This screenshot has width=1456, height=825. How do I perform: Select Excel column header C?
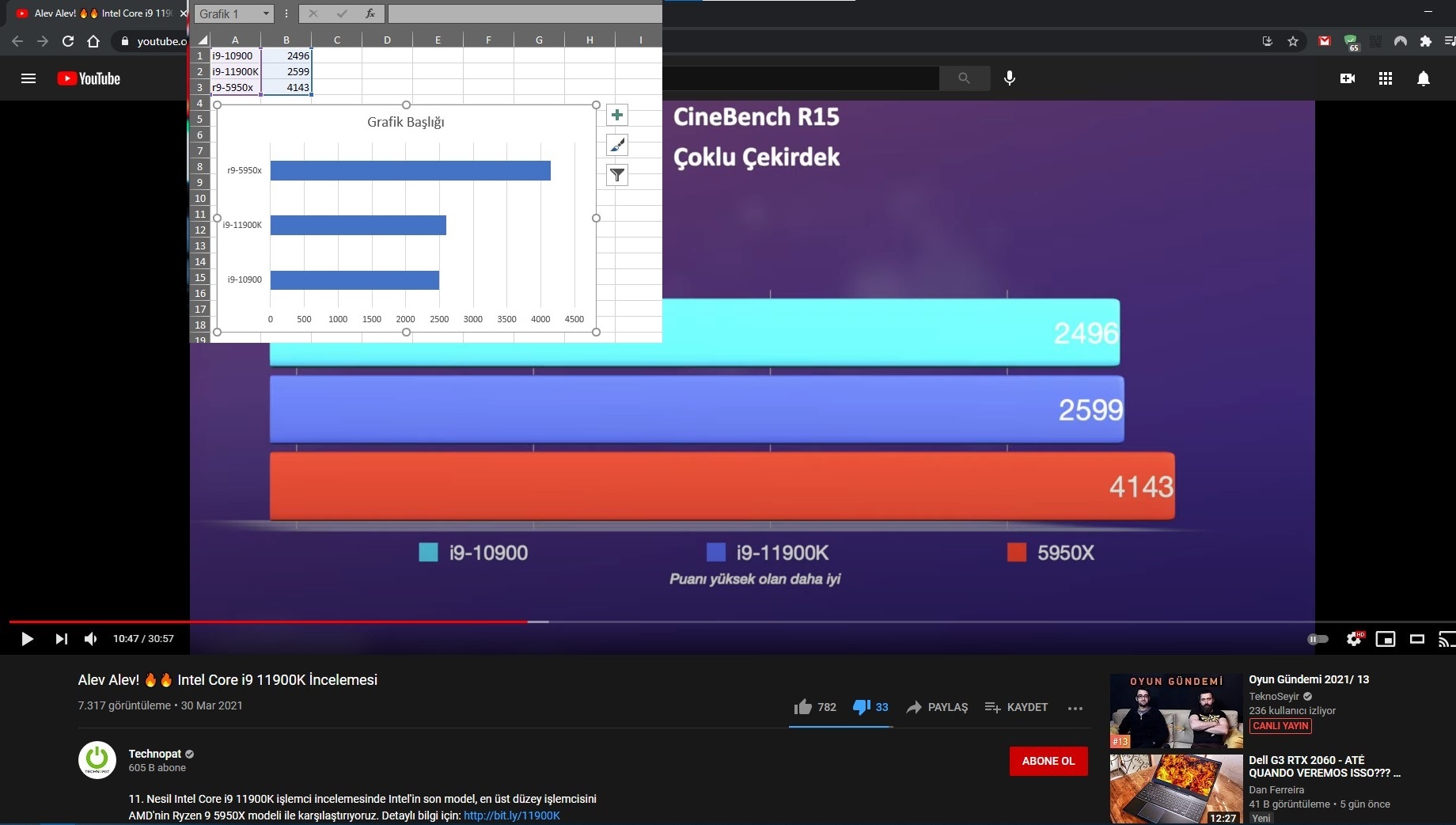(337, 40)
